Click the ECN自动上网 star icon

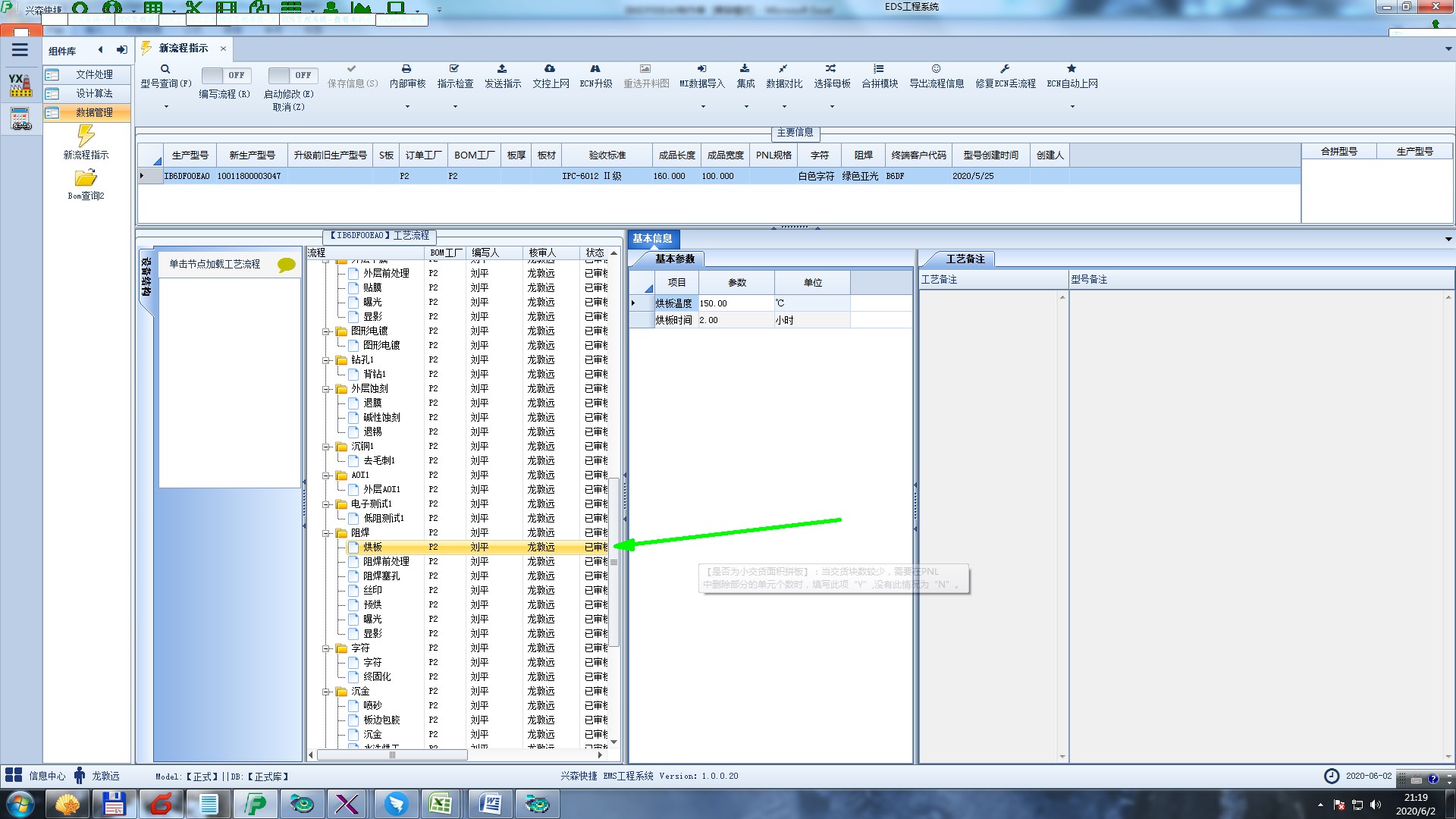tap(1072, 69)
